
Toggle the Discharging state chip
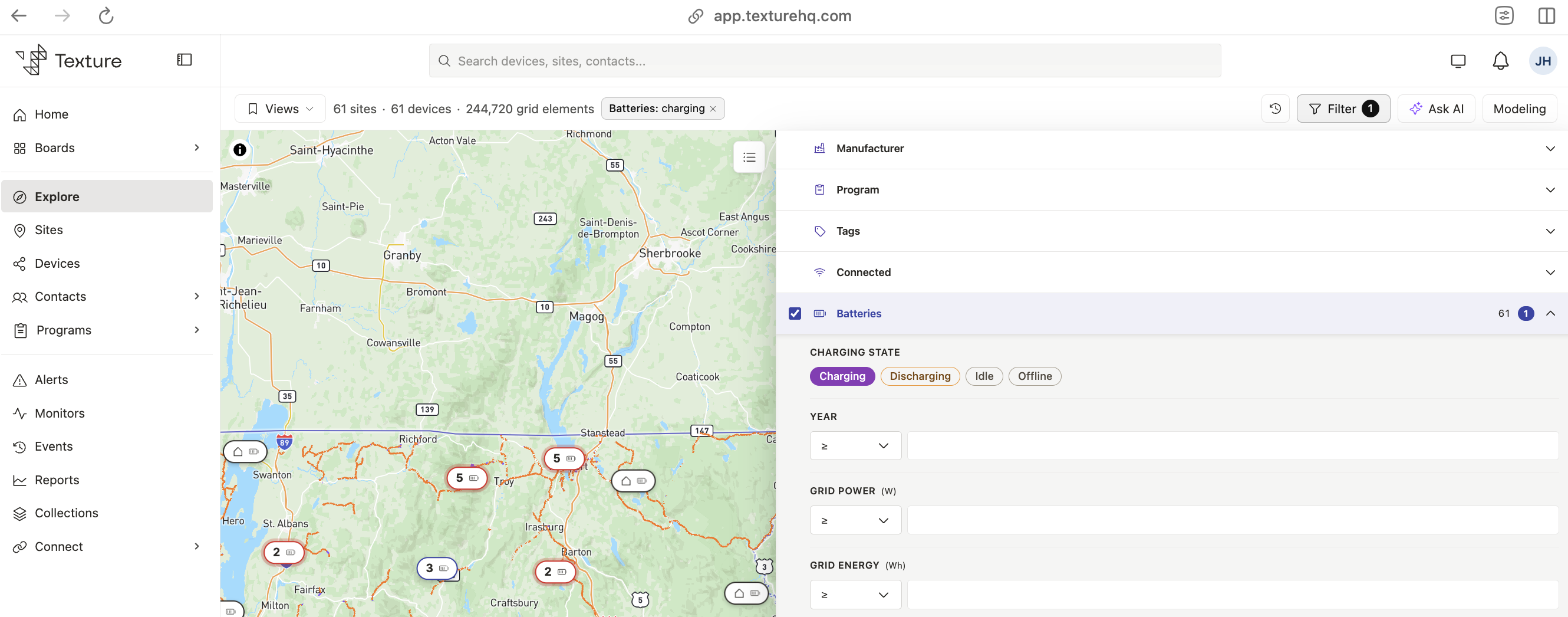tap(920, 376)
